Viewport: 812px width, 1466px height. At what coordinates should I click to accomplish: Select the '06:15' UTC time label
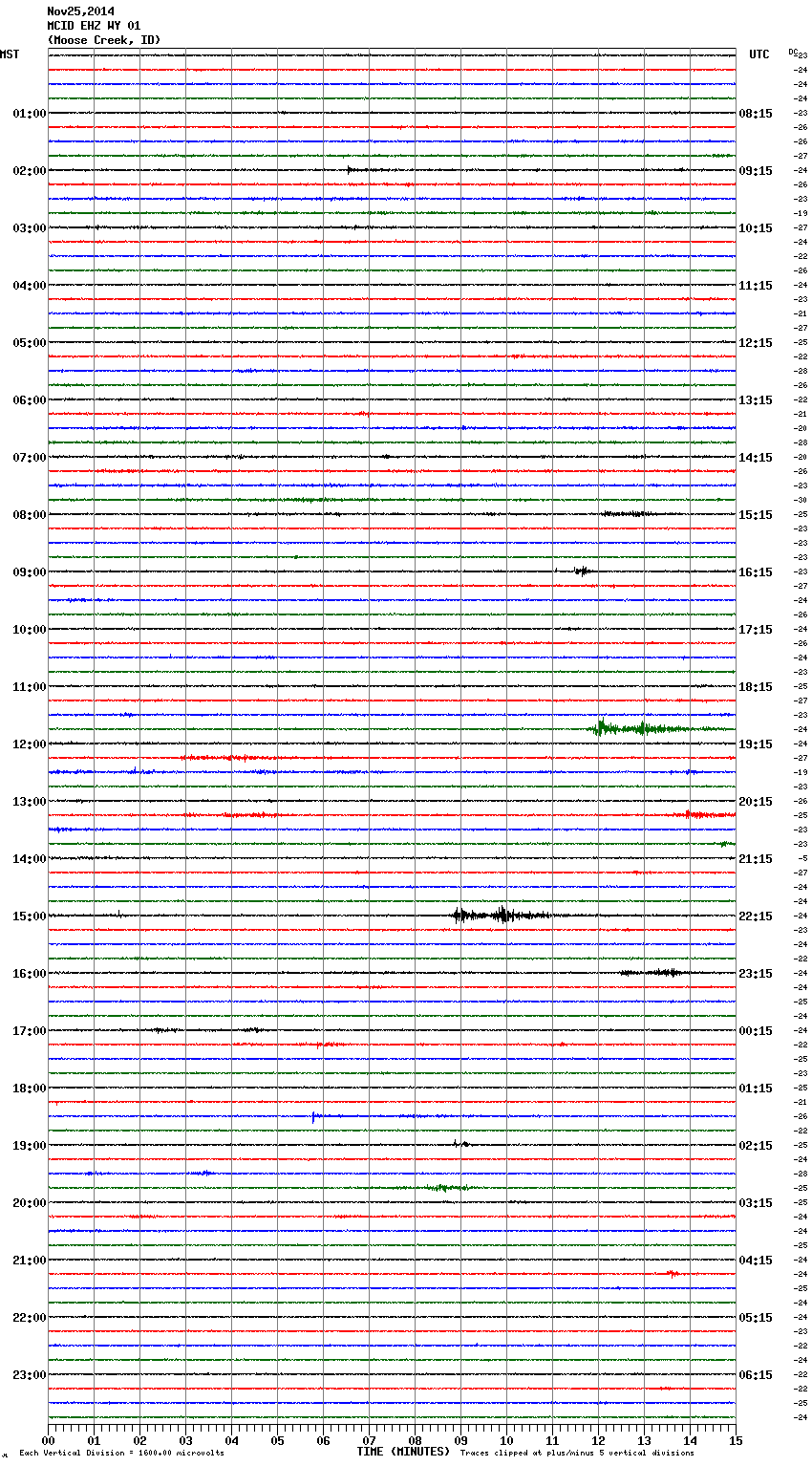[x=756, y=1375]
